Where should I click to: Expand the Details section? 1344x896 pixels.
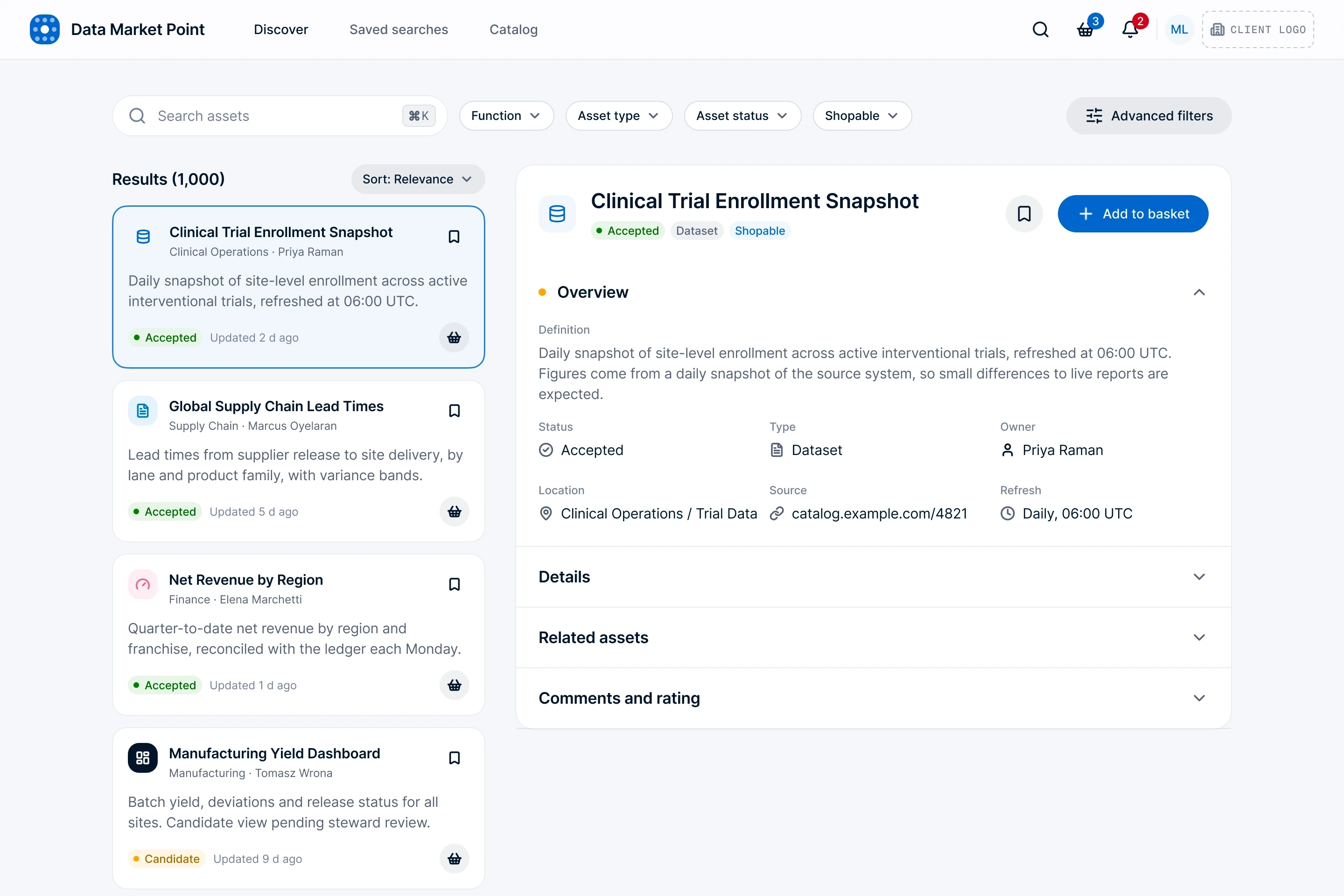tap(873, 577)
